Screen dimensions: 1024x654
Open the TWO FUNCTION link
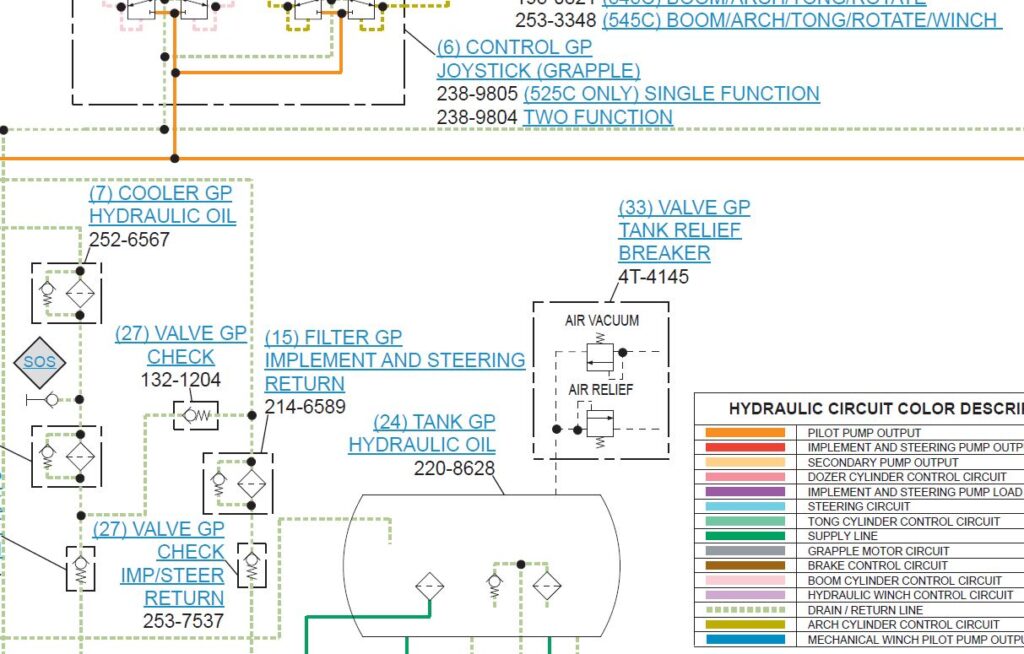(598, 117)
